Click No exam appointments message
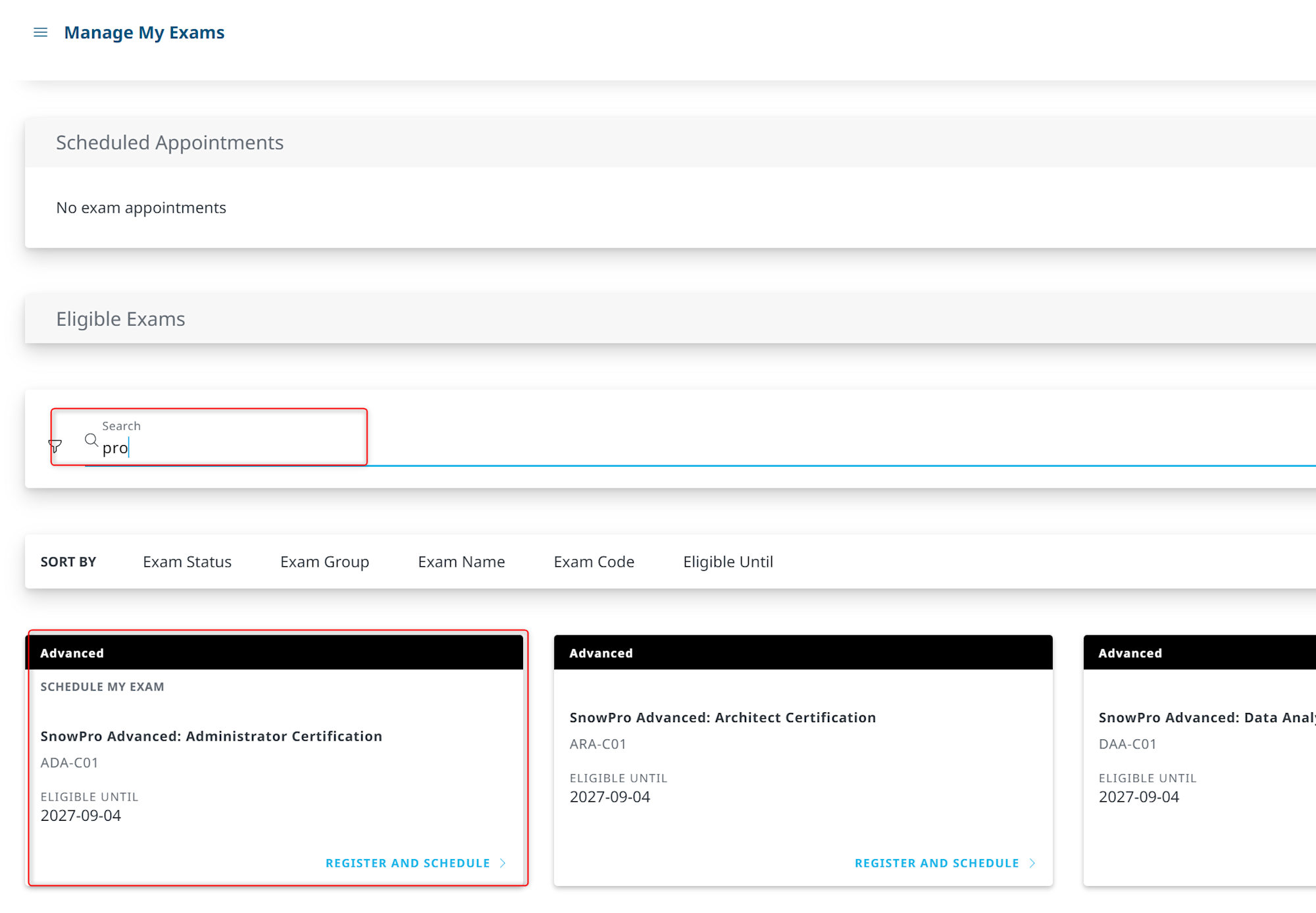This screenshot has width=1316, height=913. pos(141,208)
